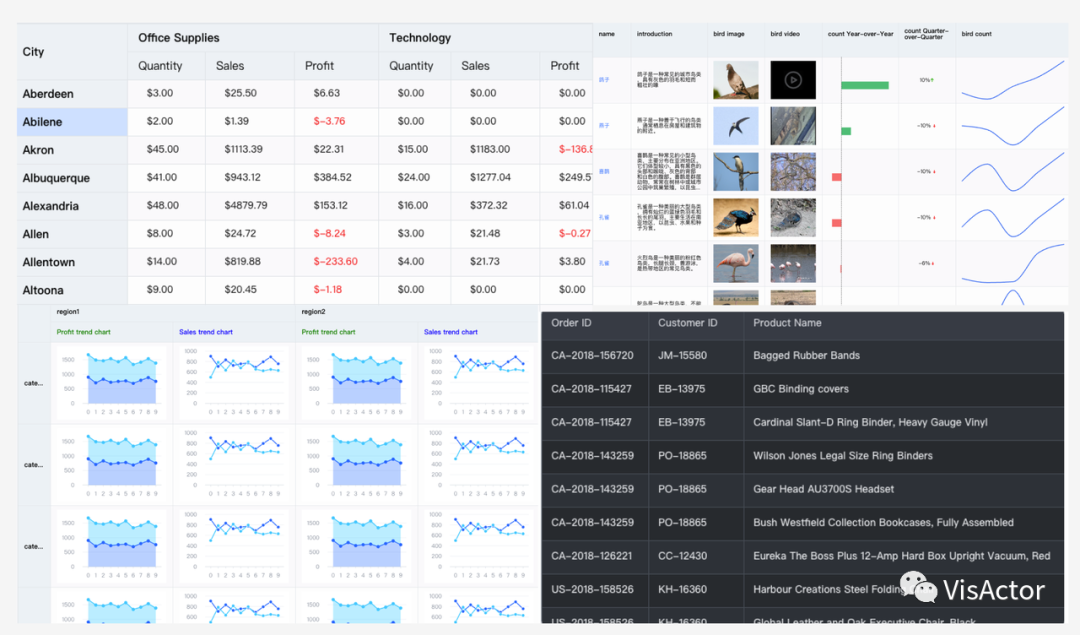1080x635 pixels.
Task: Click the count Year-over-Year column header
Action: (860, 34)
